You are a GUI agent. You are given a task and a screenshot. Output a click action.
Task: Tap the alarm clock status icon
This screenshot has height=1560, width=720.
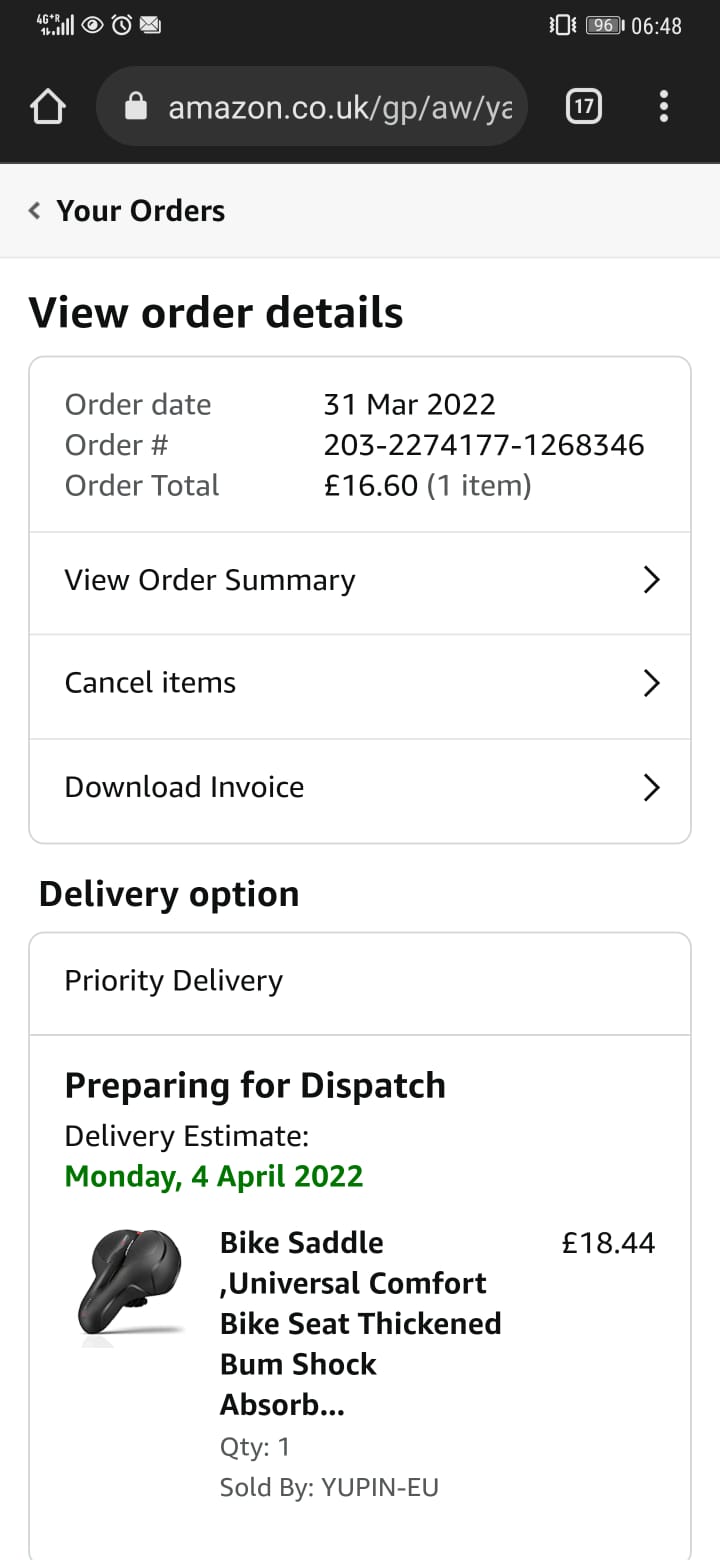[121, 25]
